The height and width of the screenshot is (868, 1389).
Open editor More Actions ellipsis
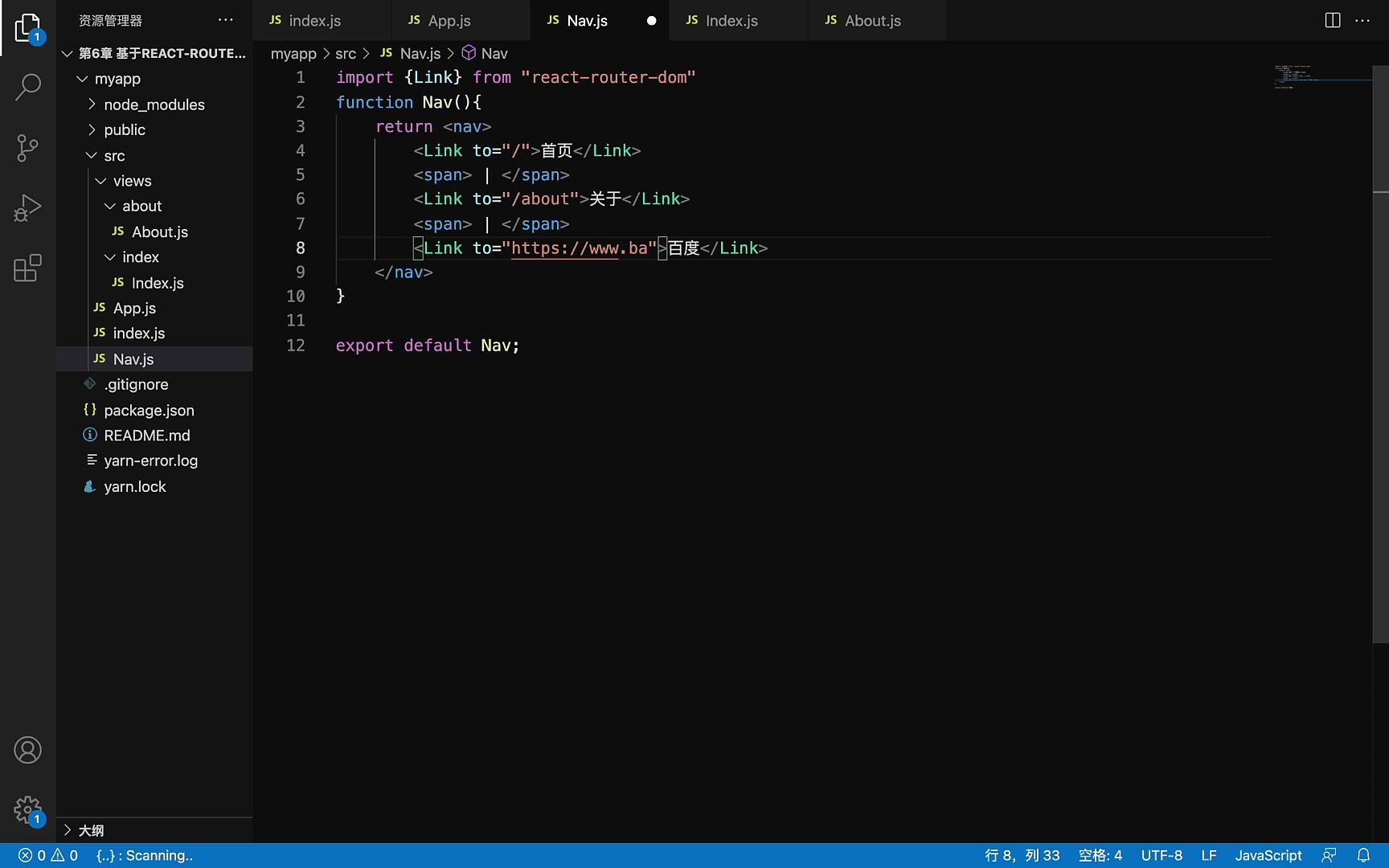point(1362,20)
